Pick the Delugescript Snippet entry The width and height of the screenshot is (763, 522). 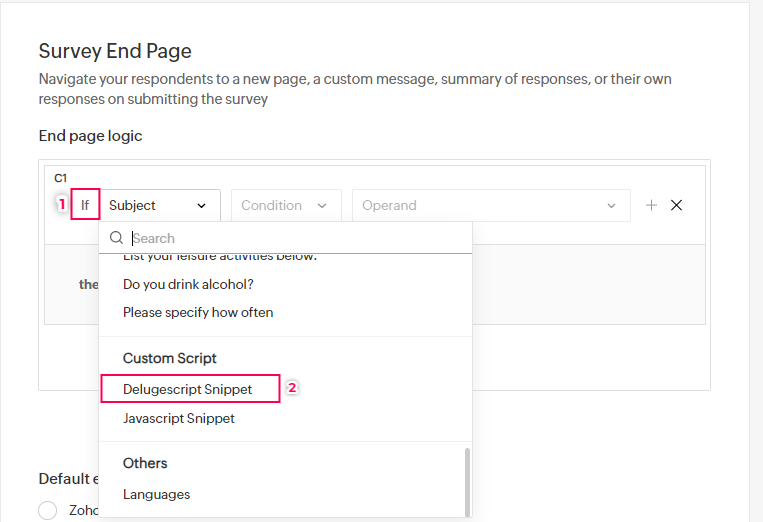(188, 388)
